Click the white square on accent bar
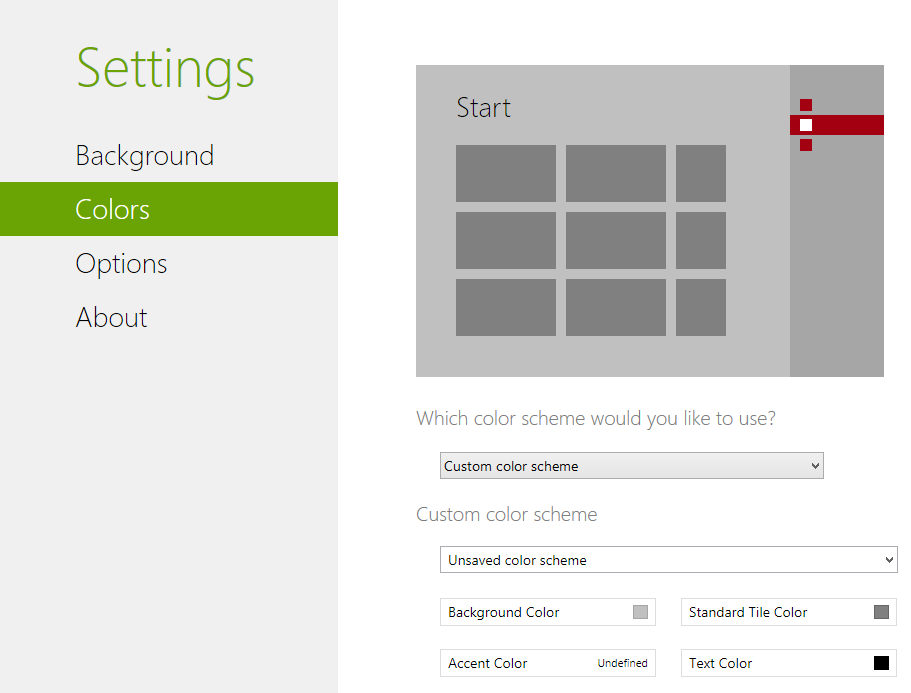 pyautogui.click(x=805, y=125)
